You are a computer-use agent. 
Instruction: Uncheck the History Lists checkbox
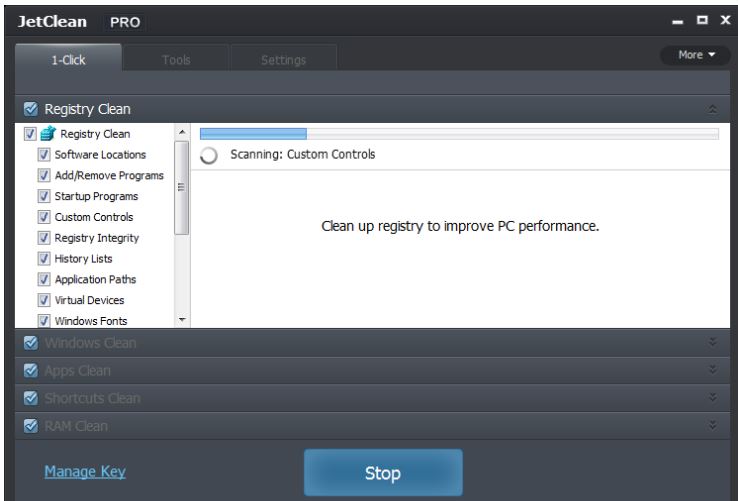point(44,259)
